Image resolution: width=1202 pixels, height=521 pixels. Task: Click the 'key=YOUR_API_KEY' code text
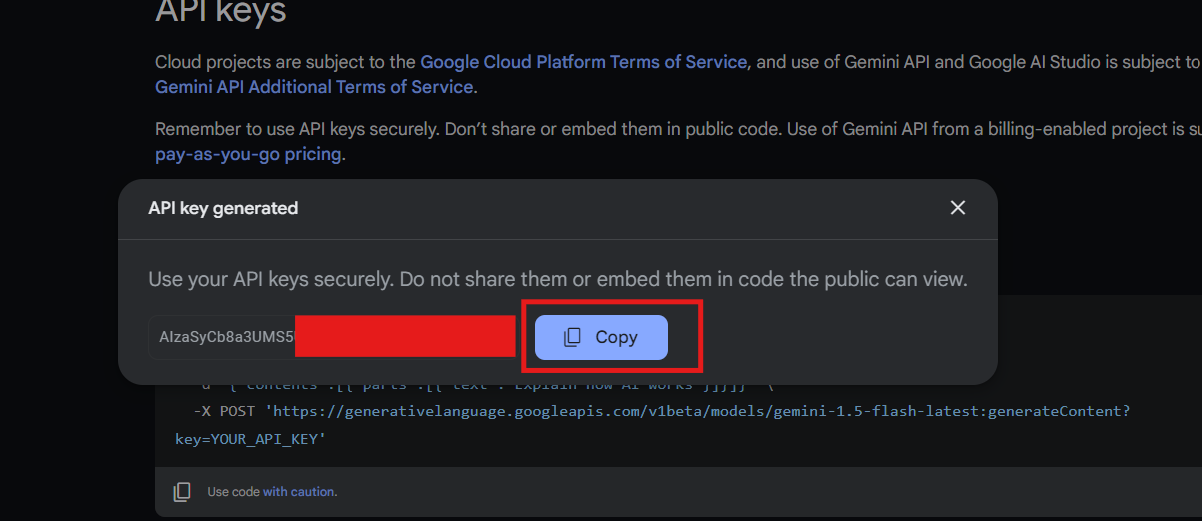click(250, 439)
